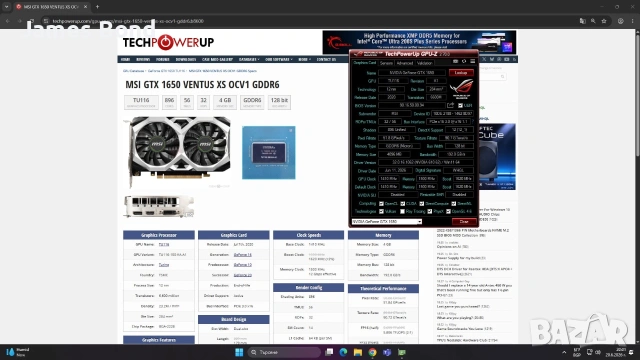The image size is (640, 360).
Task: Toggle the DirectCompute checkbox
Action: coord(422,203)
